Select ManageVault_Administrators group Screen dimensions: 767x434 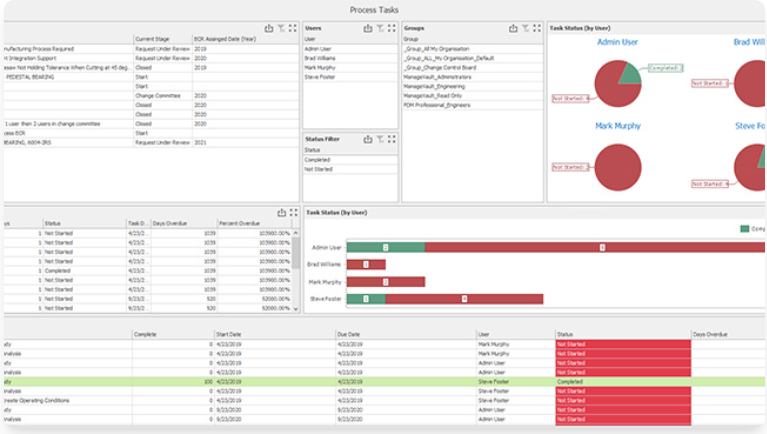coord(473,77)
